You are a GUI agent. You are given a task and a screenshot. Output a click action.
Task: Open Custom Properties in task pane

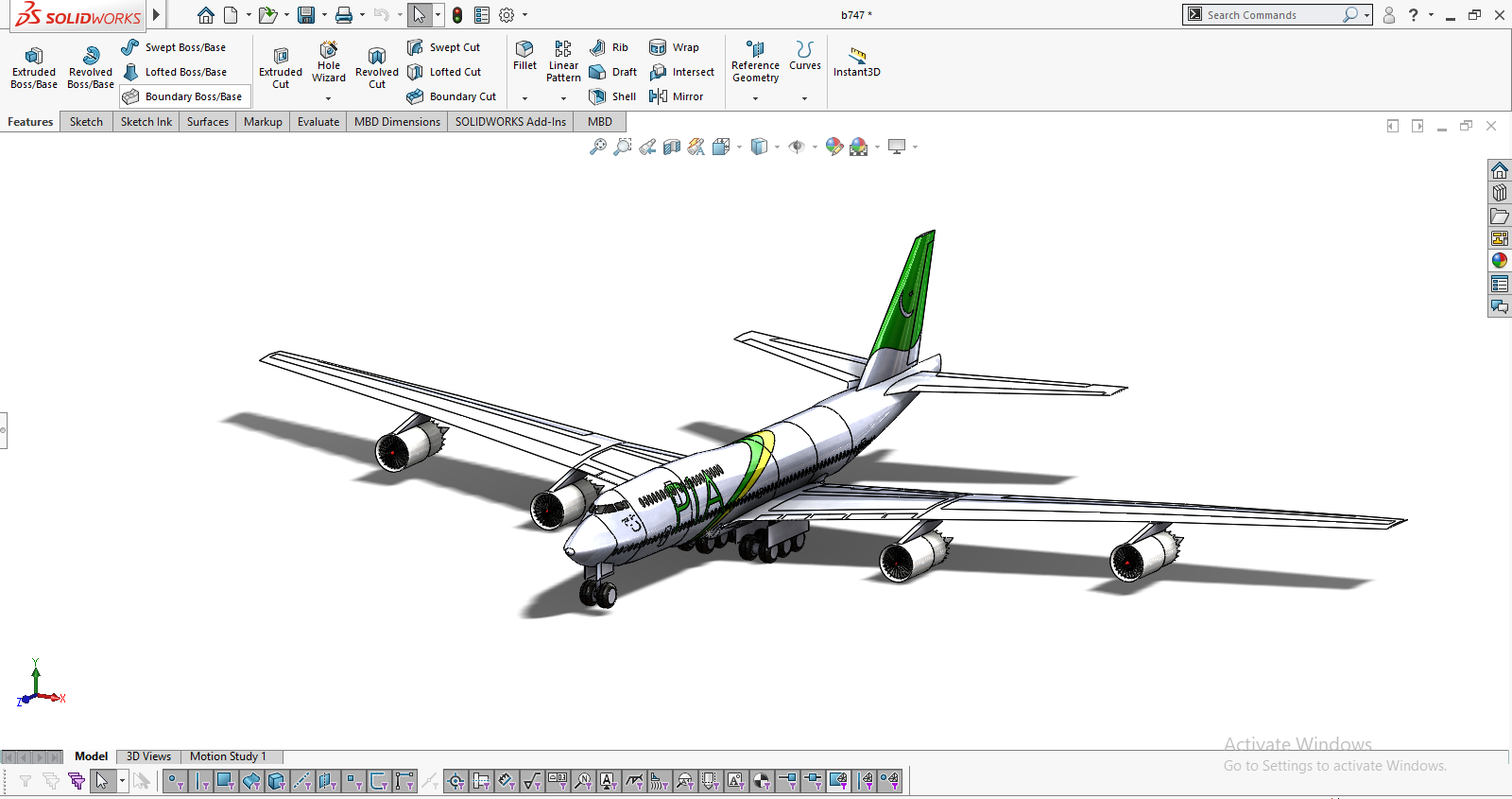(1500, 284)
